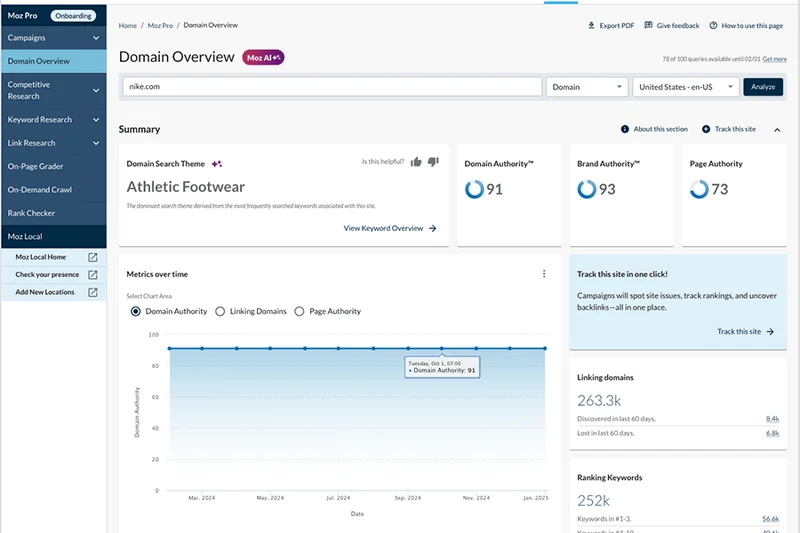Image resolution: width=800 pixels, height=533 pixels.
Task: Click external link icon for Check your presence
Action: coord(93,274)
